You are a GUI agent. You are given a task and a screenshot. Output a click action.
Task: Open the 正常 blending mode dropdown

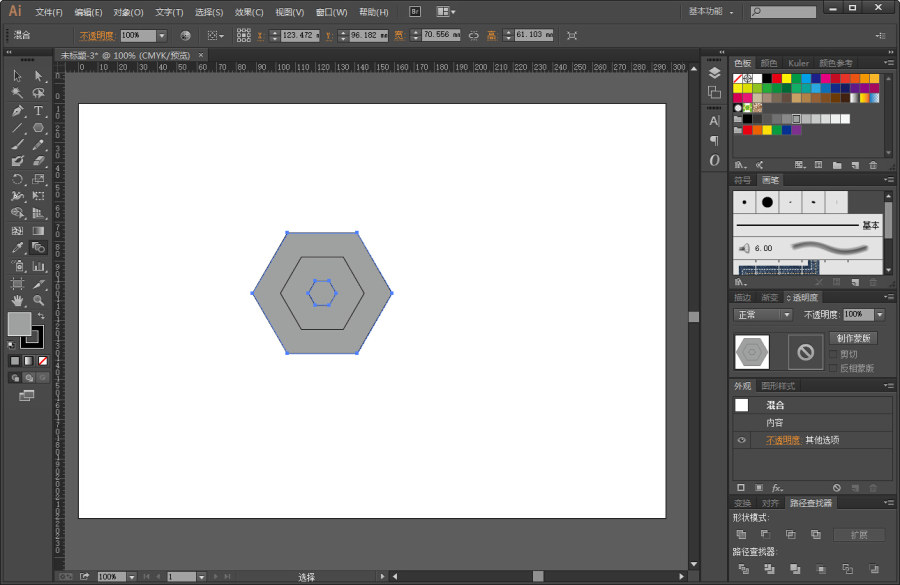click(x=763, y=315)
